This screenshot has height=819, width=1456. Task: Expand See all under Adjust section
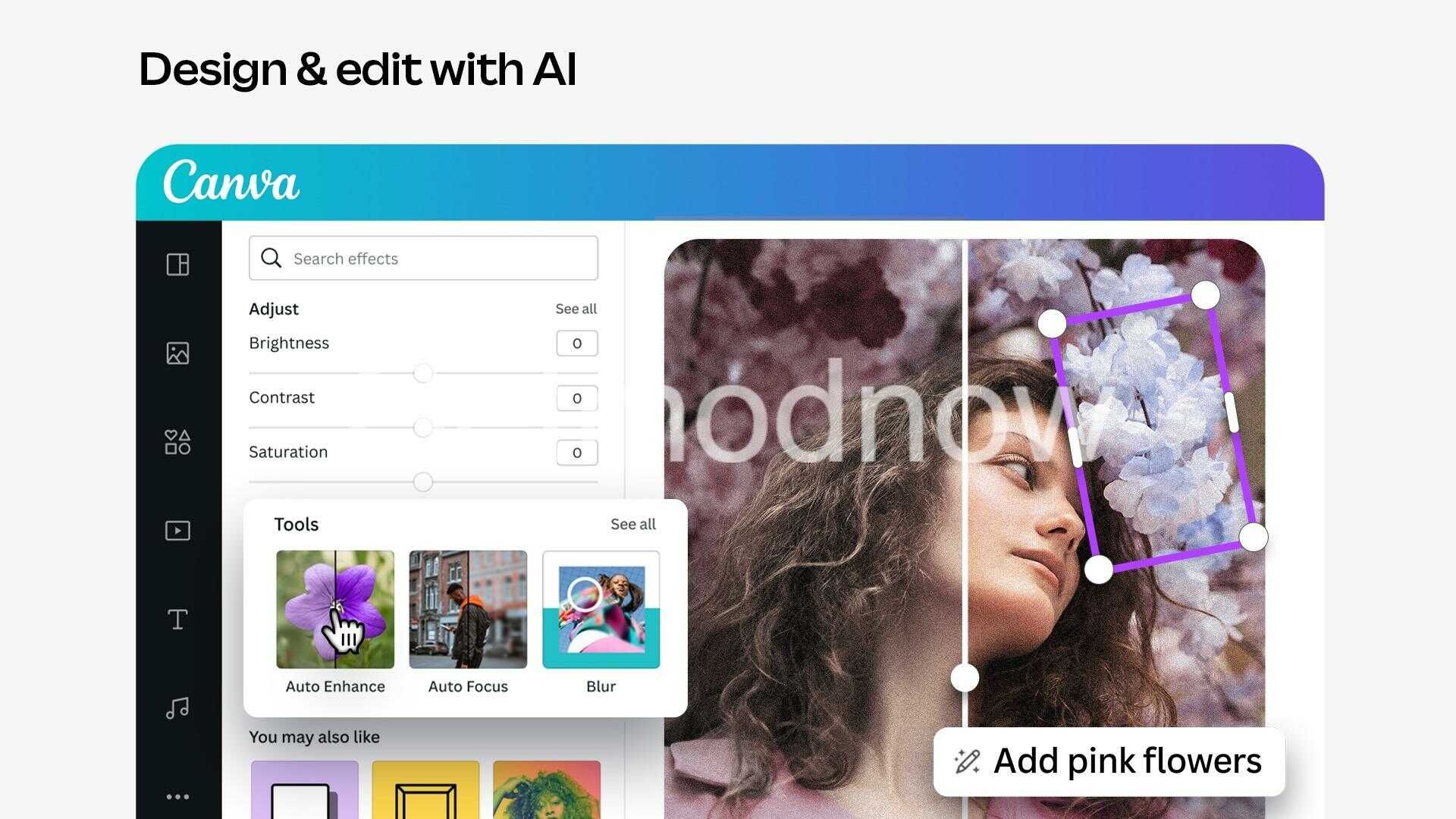[576, 308]
